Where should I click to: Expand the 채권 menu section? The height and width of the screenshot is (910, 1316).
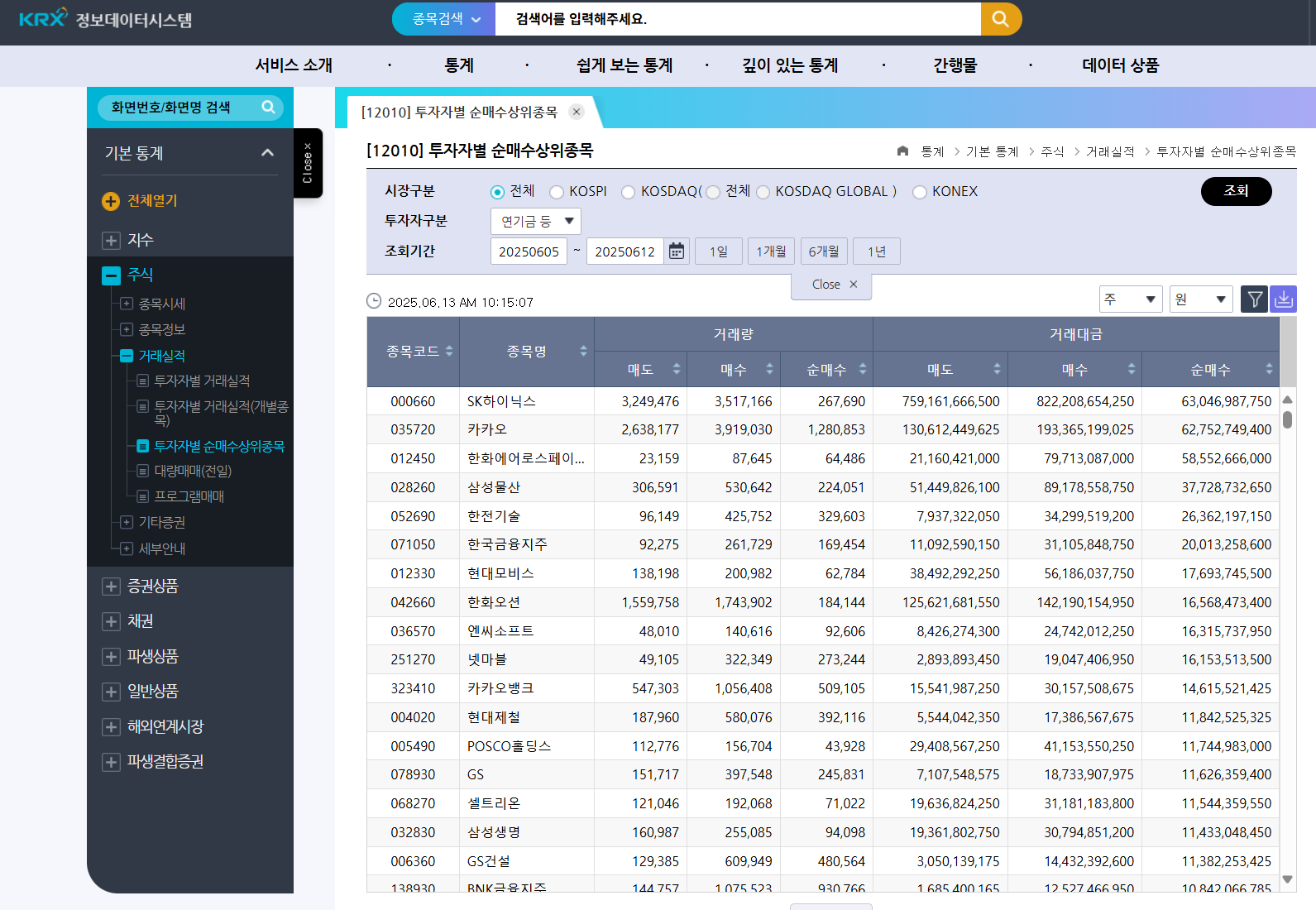tap(111, 621)
